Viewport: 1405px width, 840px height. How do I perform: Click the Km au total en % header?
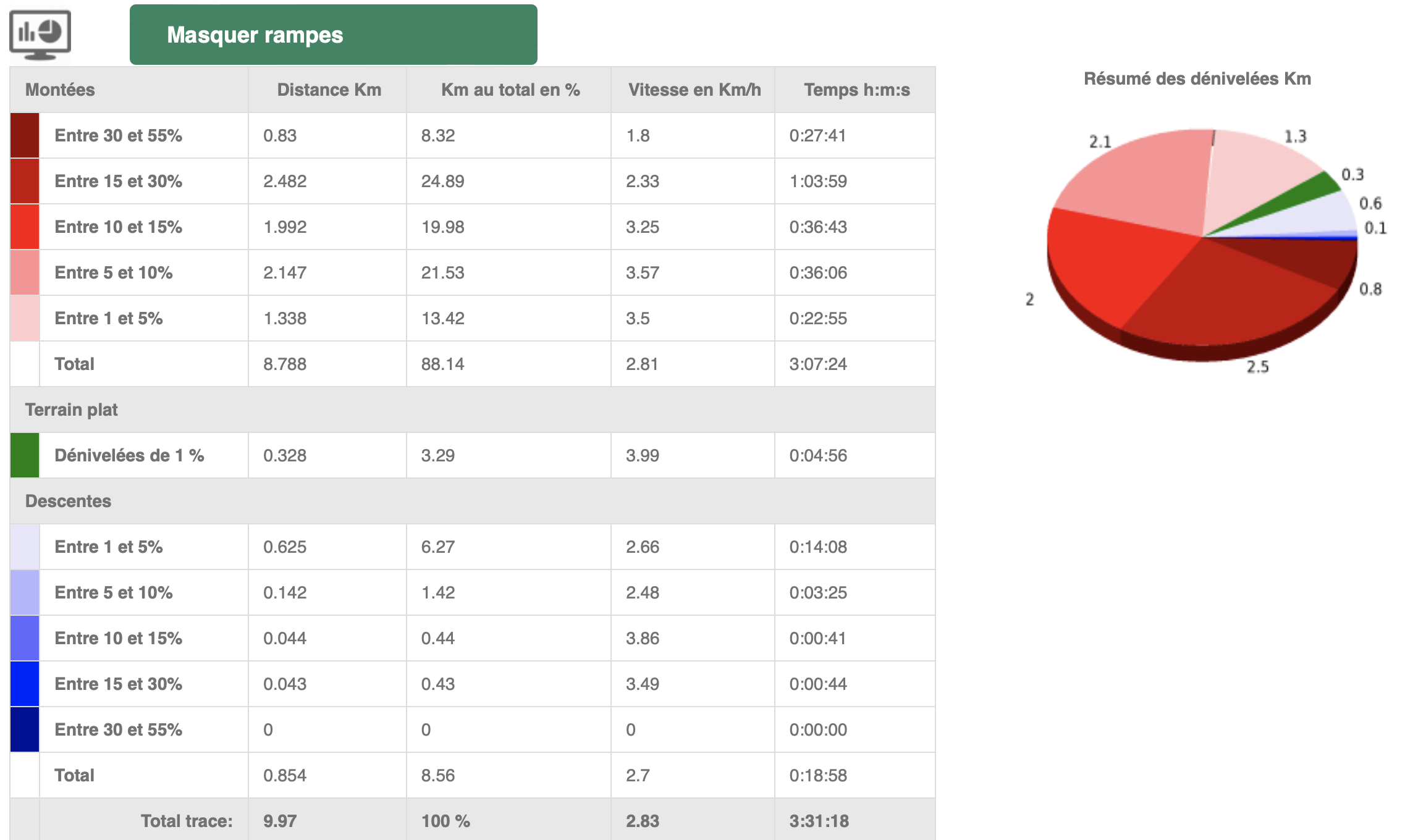[510, 90]
